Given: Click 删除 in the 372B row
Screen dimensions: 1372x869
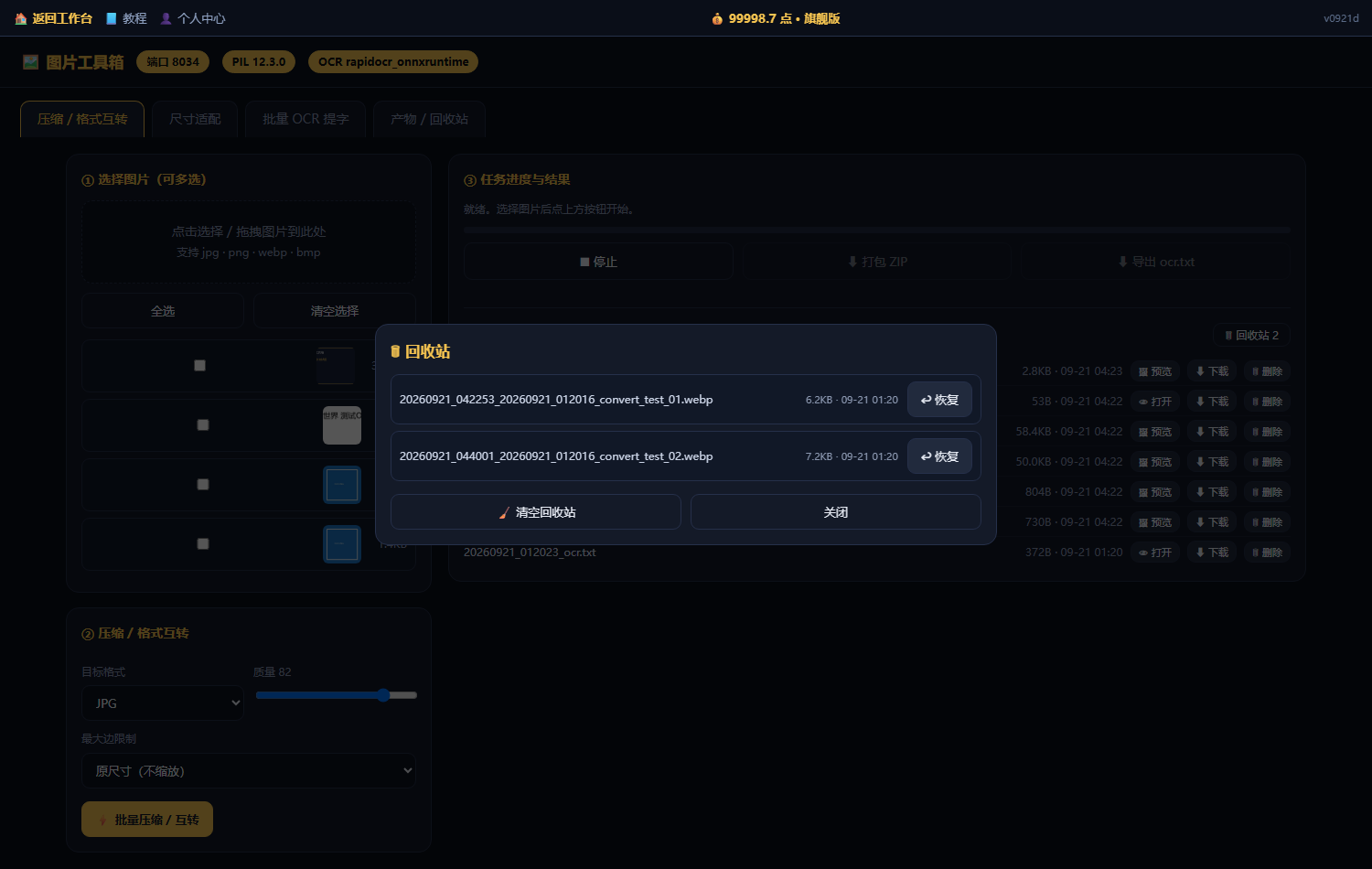Looking at the screenshot, I should [x=1266, y=553].
